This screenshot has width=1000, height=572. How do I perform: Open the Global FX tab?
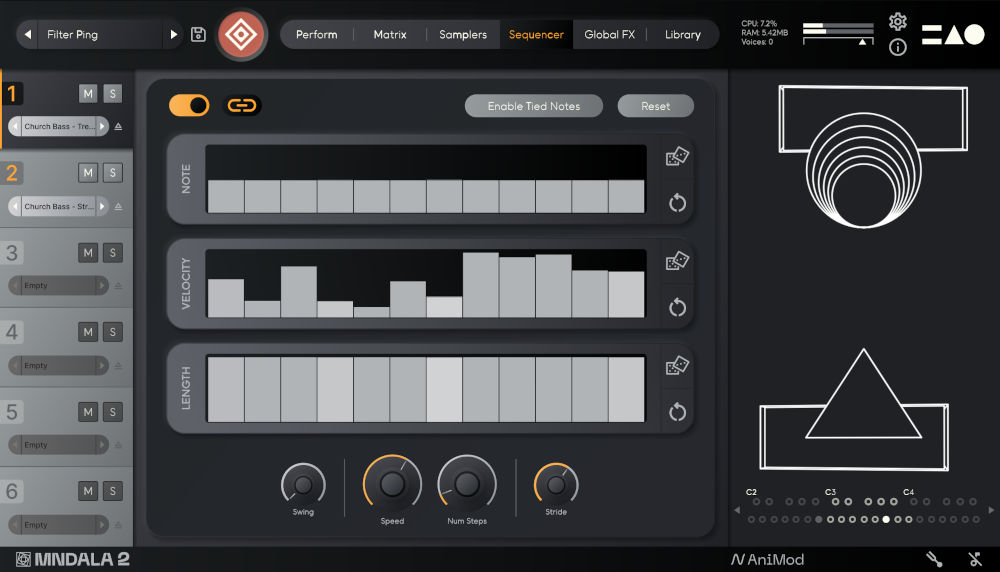coord(609,35)
